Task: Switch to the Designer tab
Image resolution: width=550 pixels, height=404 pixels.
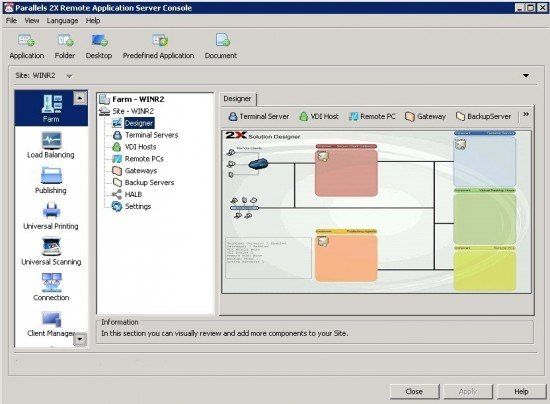Action: (237, 99)
